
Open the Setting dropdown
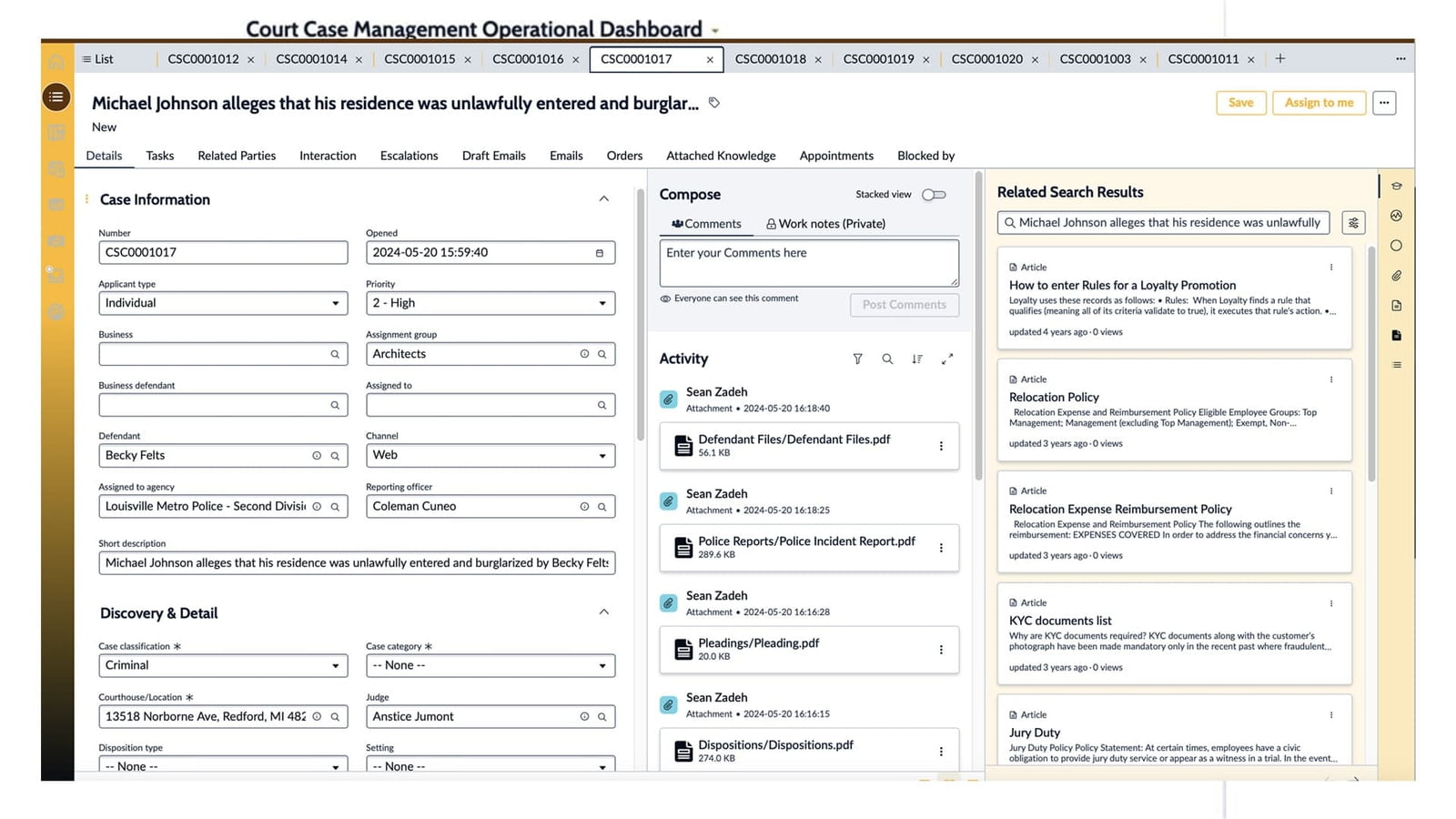[x=490, y=765]
